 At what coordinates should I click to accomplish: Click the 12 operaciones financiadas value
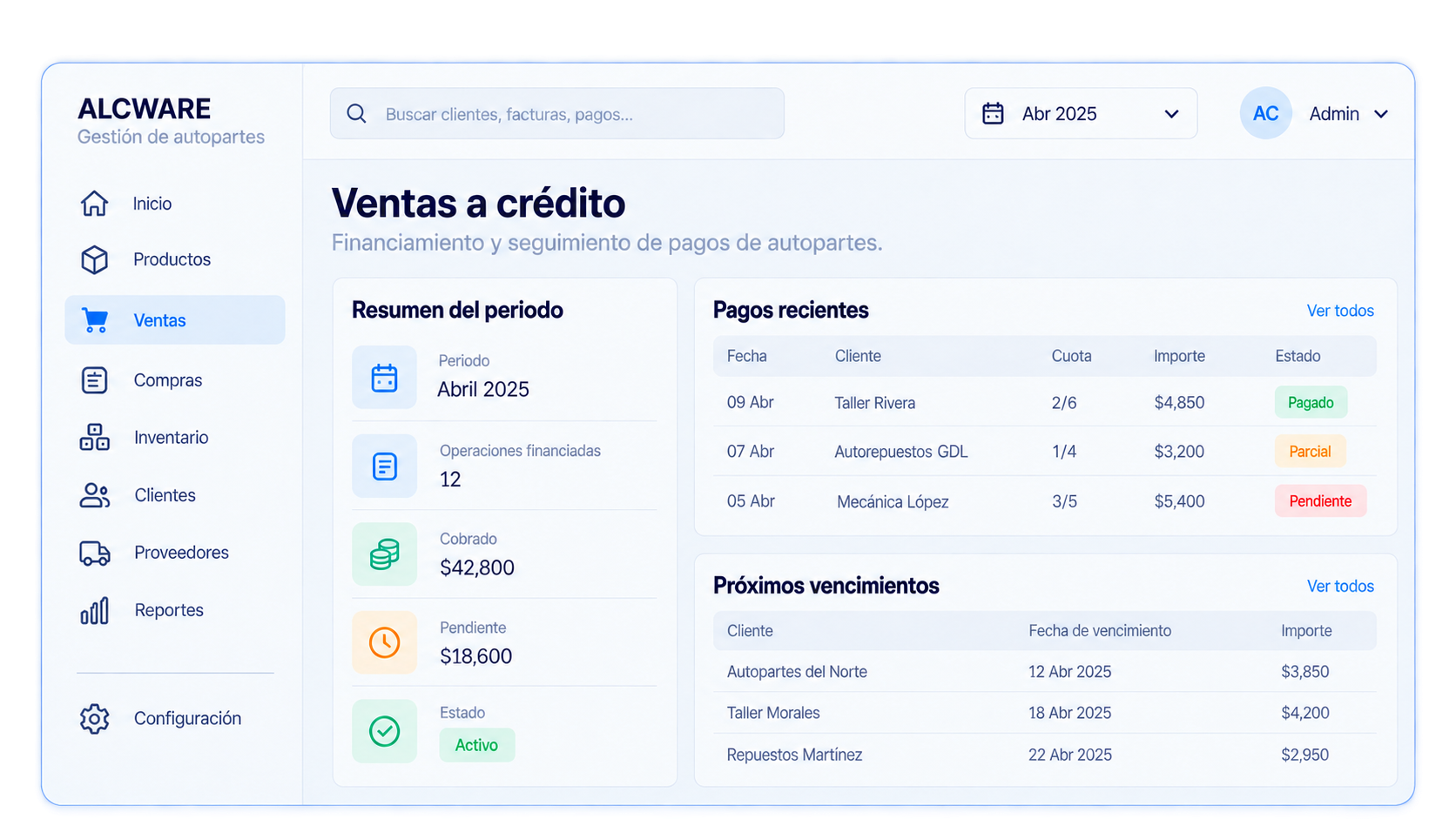click(x=450, y=480)
